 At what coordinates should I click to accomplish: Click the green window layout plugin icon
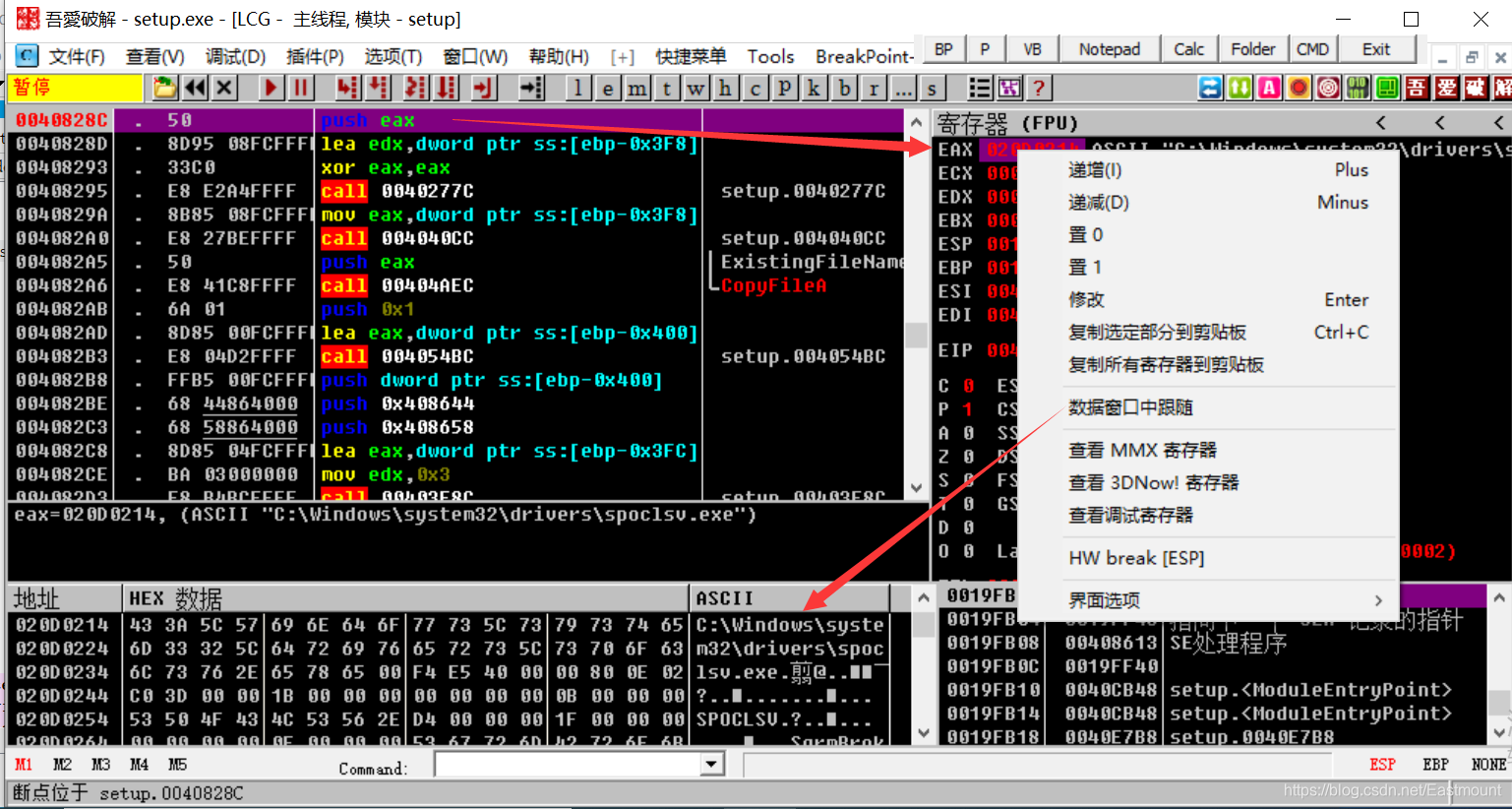(1387, 88)
